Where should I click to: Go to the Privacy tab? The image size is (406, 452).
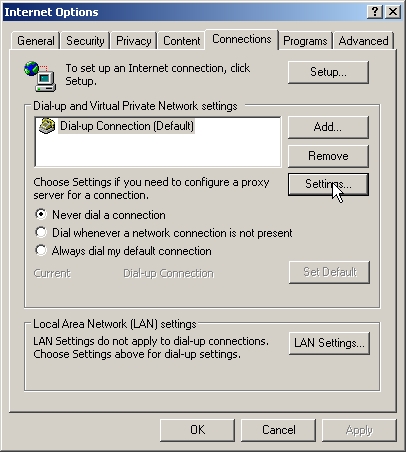tap(133, 41)
